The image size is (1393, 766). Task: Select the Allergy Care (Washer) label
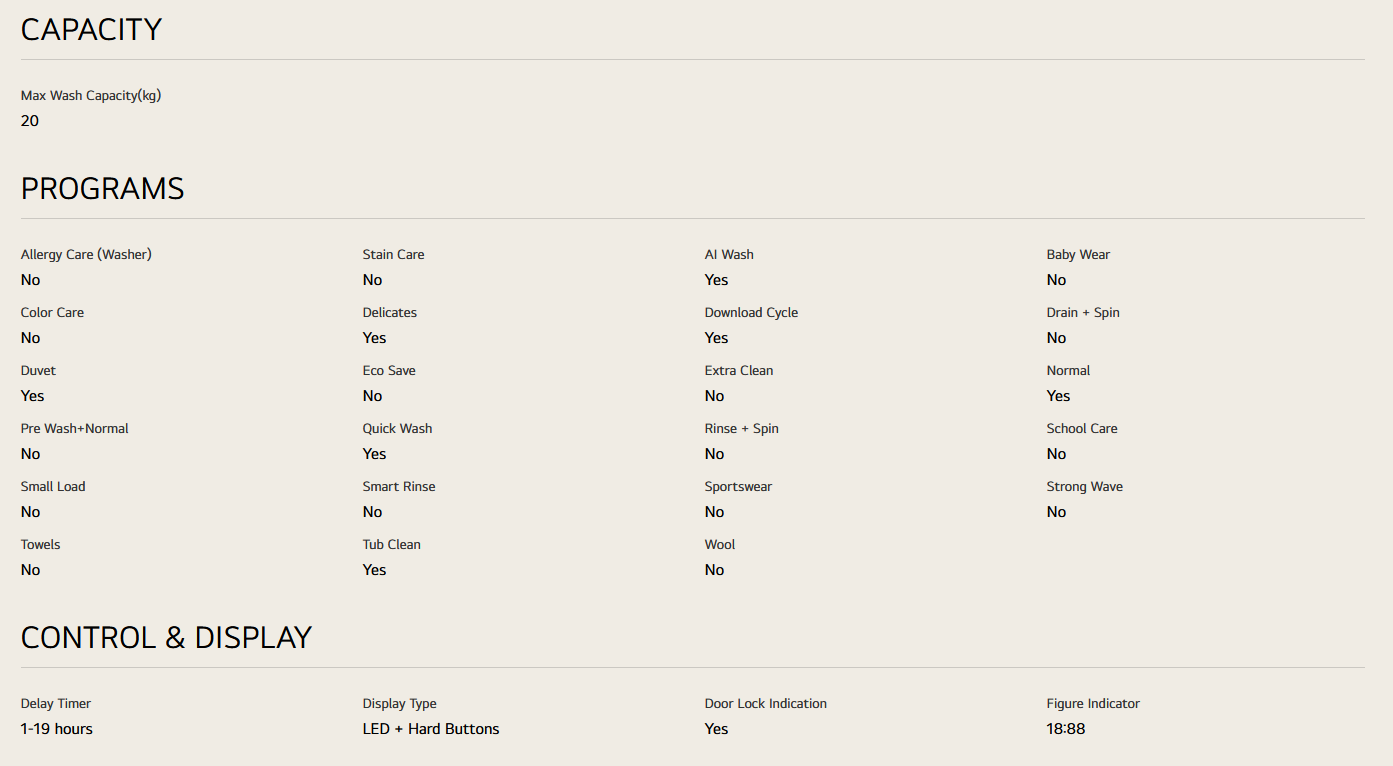[x=86, y=255]
